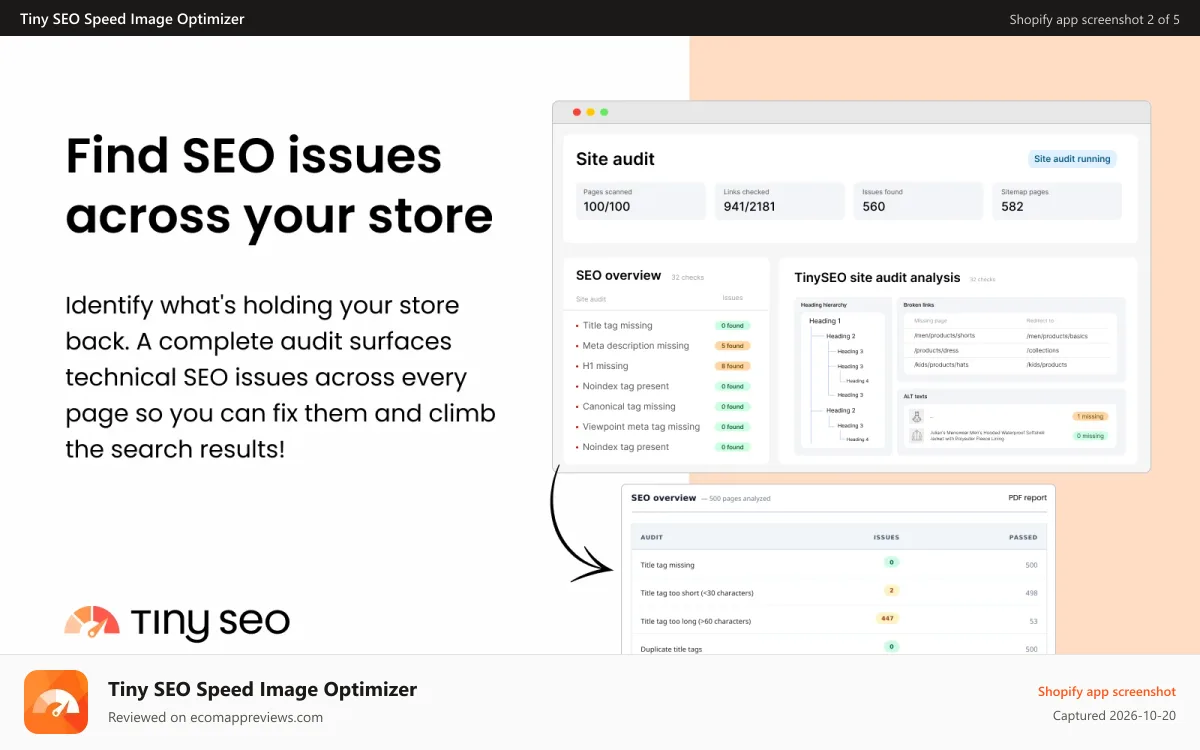Click the red close dot of the mock window

576,112
